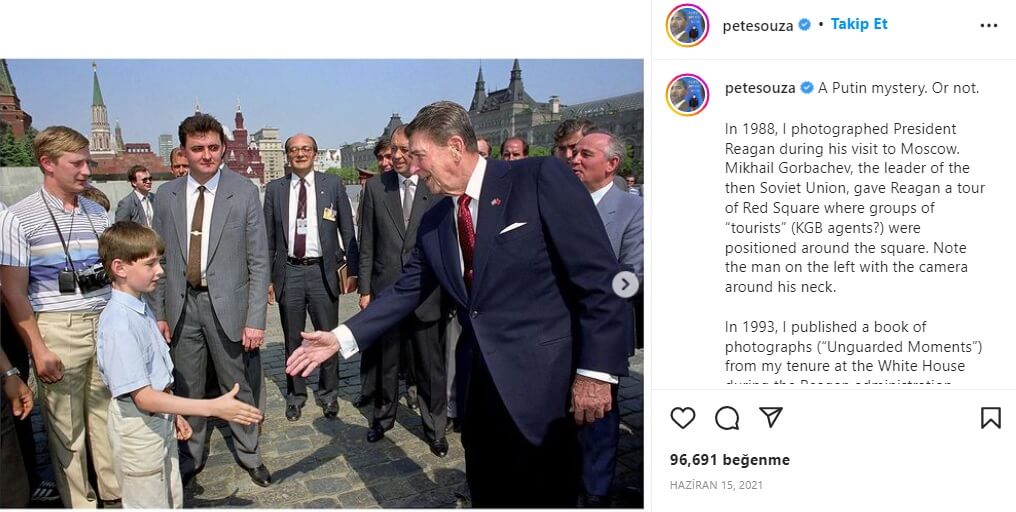Open the three-dot more options menu
Image resolution: width=1016 pixels, height=512 pixels.
tap(989, 25)
